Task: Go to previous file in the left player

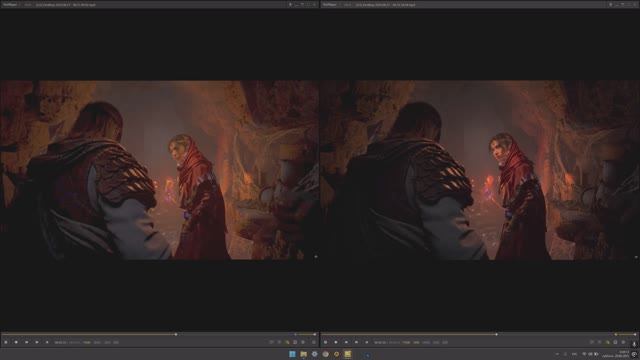Action: pyautogui.click(x=27, y=342)
